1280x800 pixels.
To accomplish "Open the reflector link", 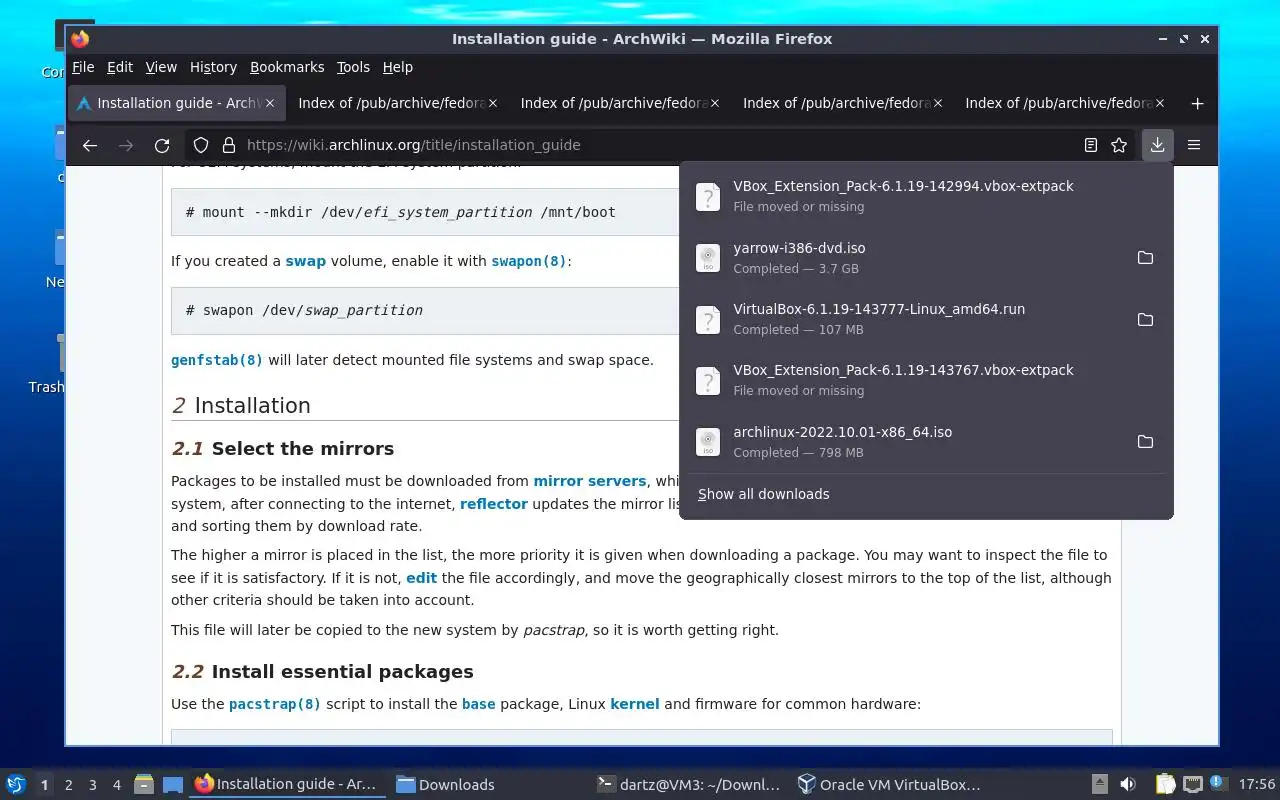I will click(x=493, y=504).
